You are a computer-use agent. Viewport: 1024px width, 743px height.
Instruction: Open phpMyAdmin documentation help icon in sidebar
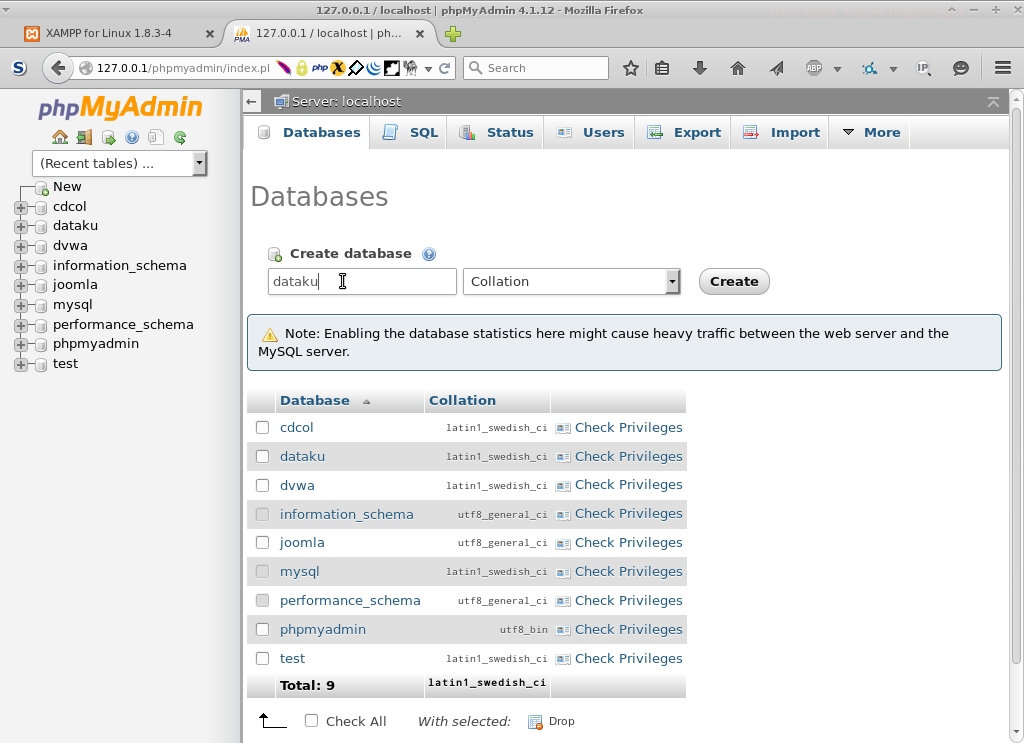(x=132, y=137)
